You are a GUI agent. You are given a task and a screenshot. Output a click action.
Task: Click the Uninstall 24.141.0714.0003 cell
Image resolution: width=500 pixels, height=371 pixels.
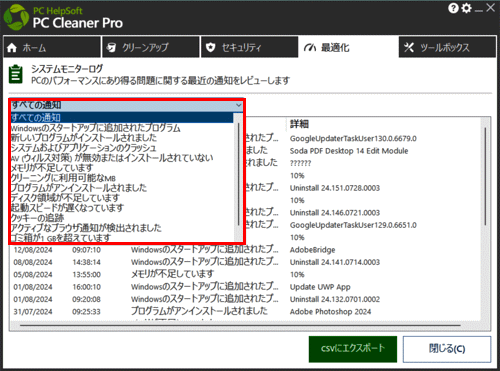point(335,262)
